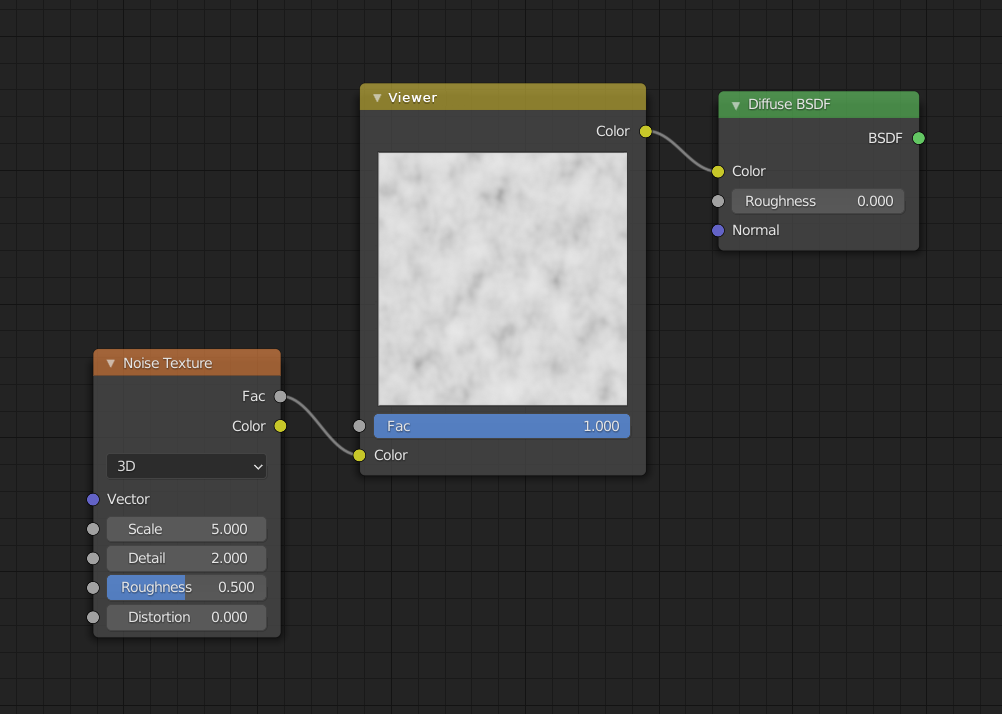Collapse the Noise Texture node triangle

click(111, 363)
